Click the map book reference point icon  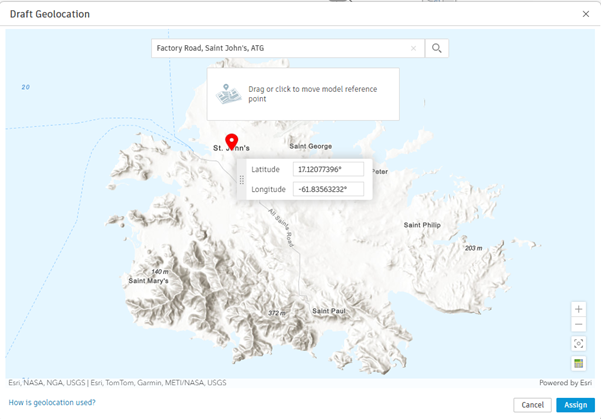228,94
